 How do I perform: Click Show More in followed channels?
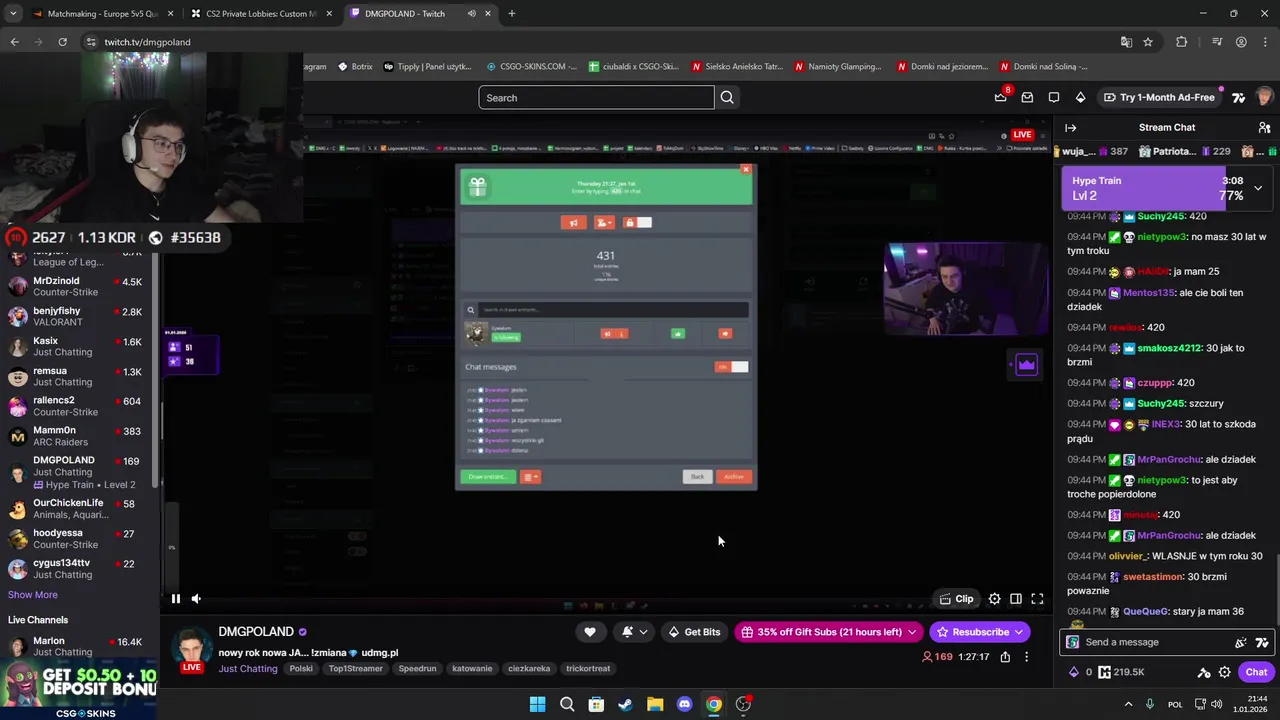tap(32, 595)
